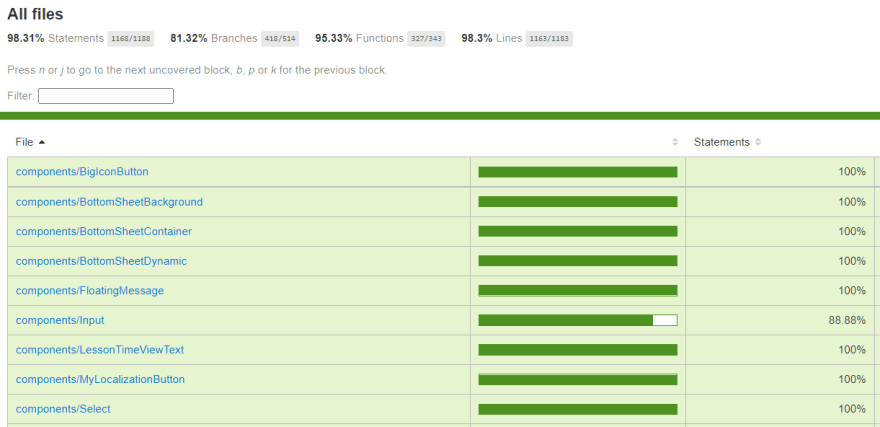Click the 327/343 functions fraction badge
The width and height of the screenshot is (880, 427).
[426, 39]
